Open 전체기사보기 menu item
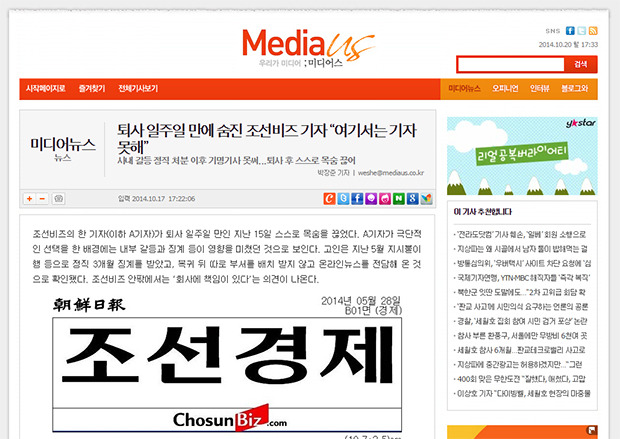620x439 pixels. (138, 89)
